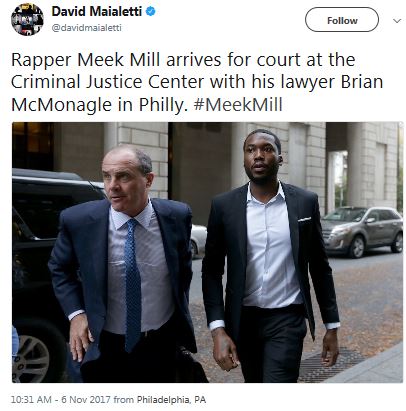Click the blue verified badge
The height and width of the screenshot is (411, 406).
pos(151,12)
